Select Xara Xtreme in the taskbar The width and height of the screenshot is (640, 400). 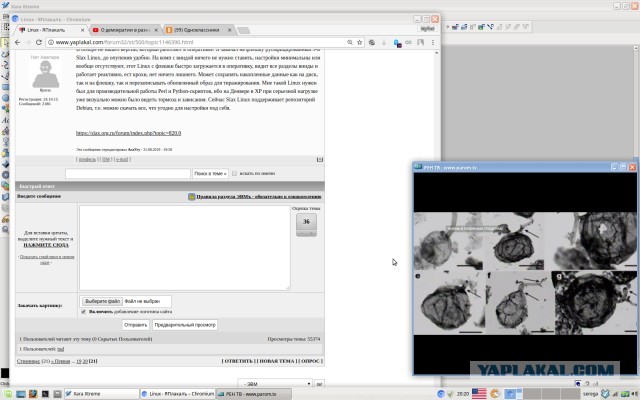(x=102, y=394)
